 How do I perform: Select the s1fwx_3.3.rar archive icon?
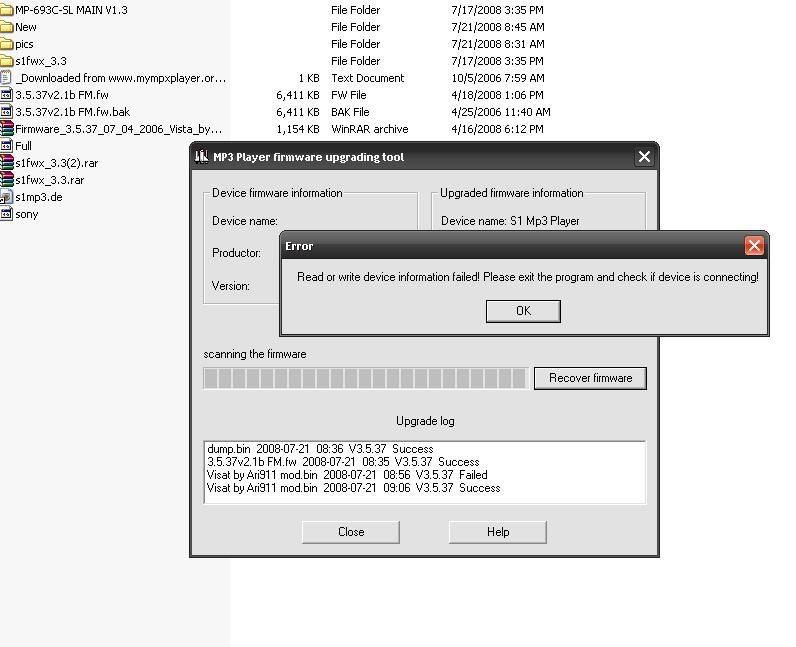coord(7,180)
